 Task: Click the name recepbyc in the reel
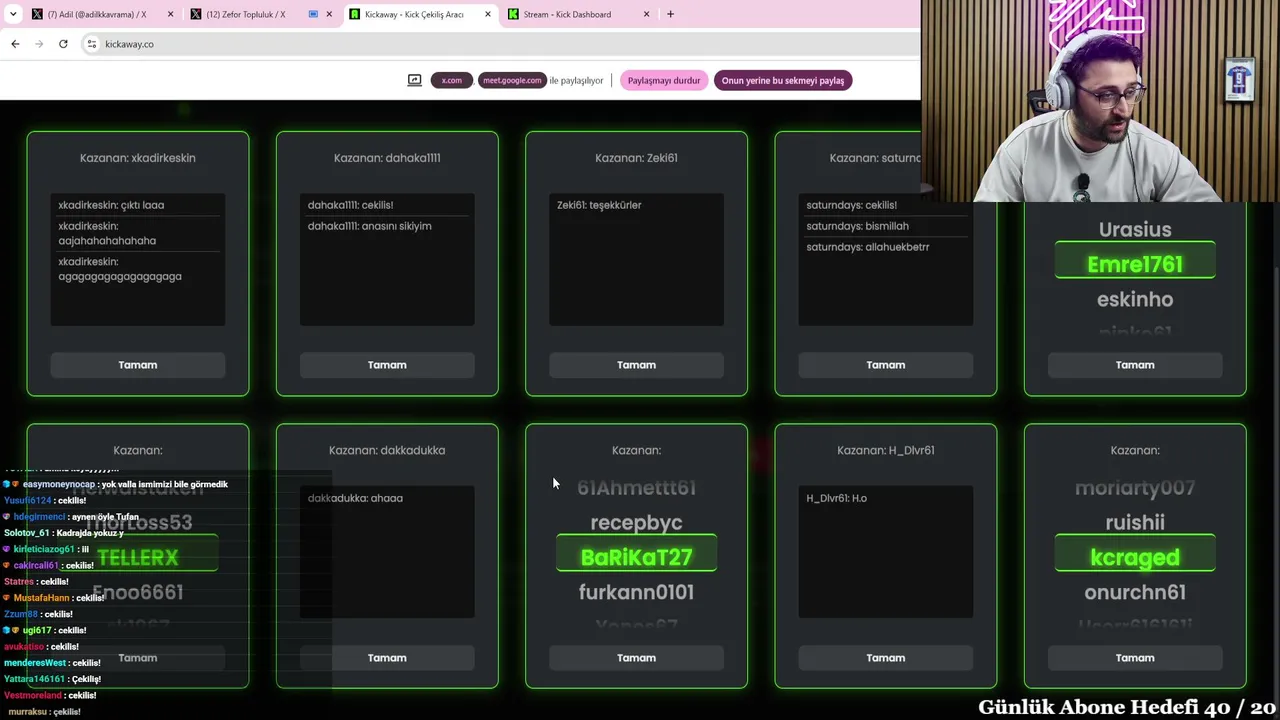[x=636, y=522]
